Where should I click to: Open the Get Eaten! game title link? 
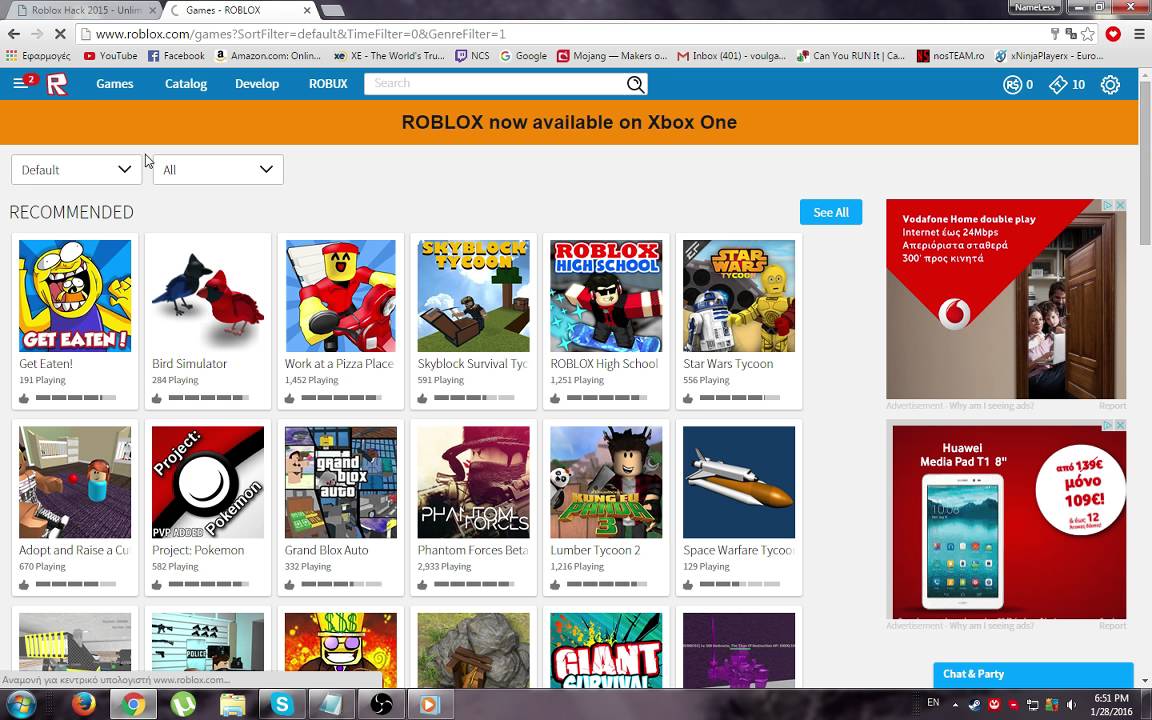[46, 364]
